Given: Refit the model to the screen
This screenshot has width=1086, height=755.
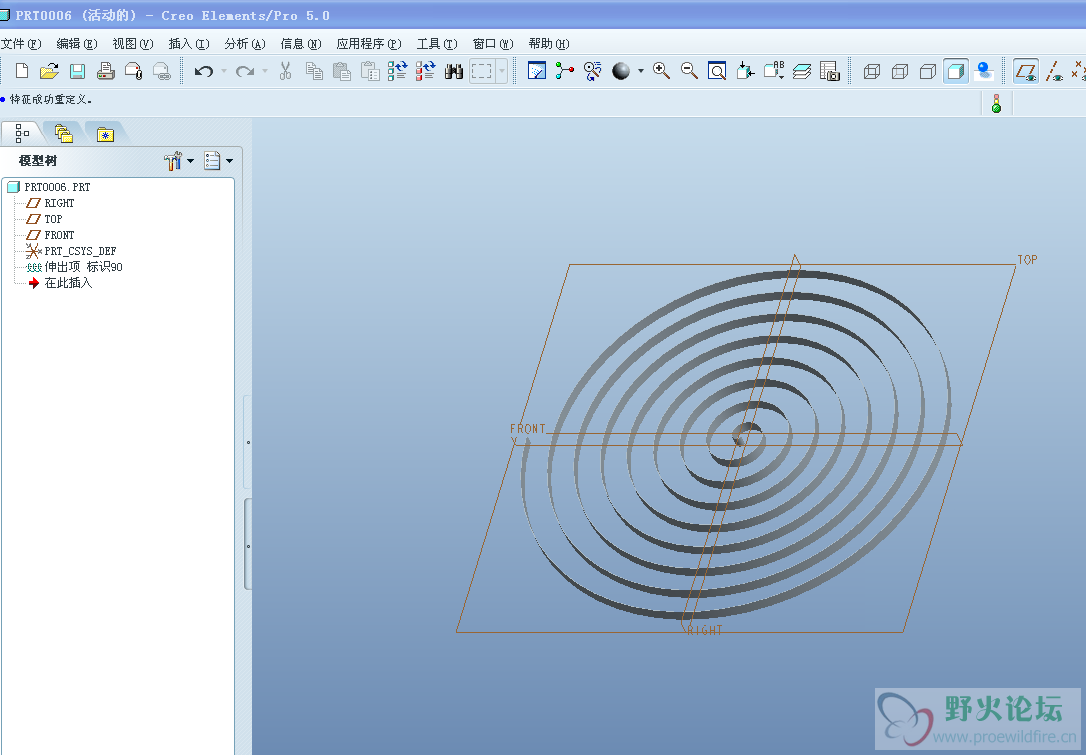Looking at the screenshot, I should [717, 71].
